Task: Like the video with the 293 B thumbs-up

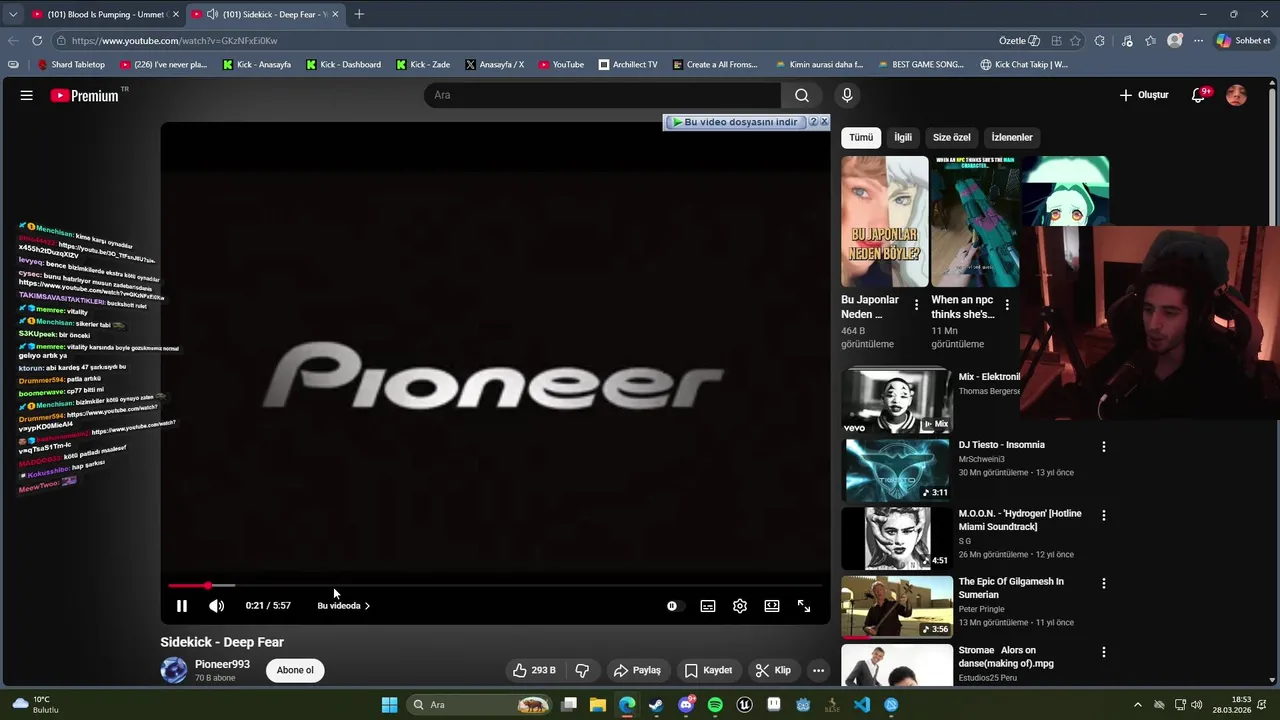Action: 535,670
